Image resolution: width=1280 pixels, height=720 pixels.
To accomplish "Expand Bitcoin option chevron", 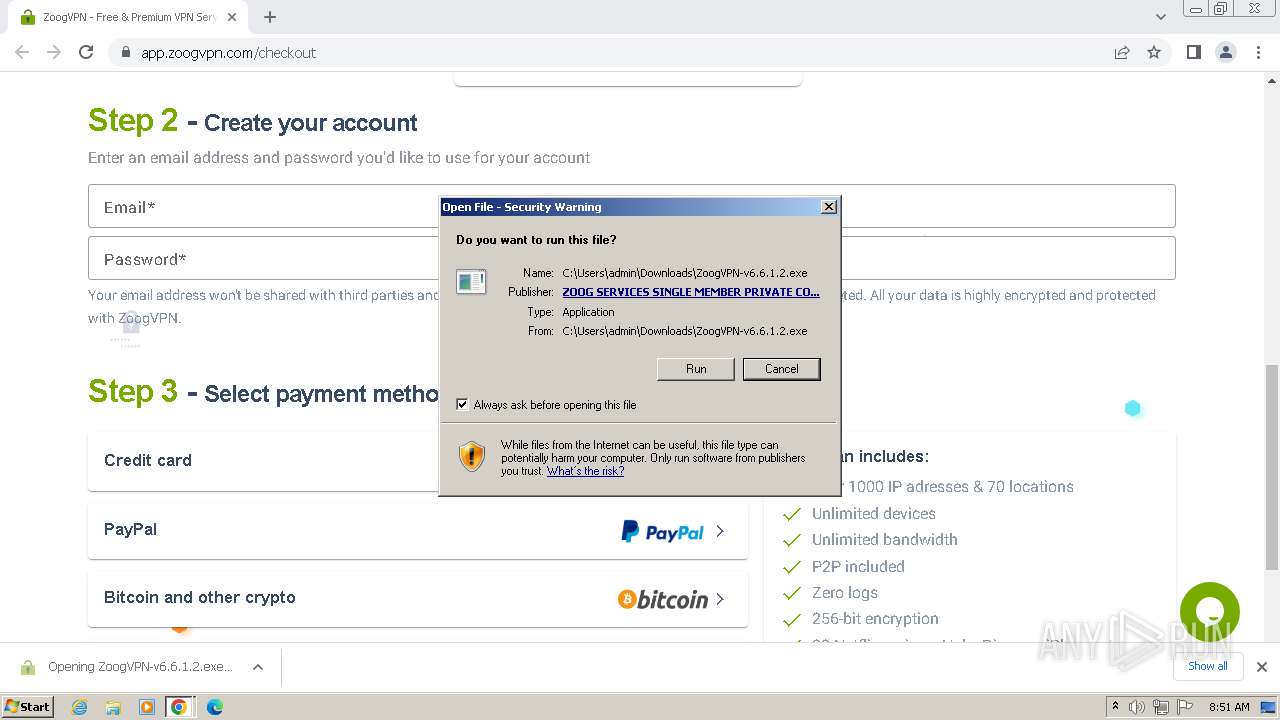I will tap(720, 599).
